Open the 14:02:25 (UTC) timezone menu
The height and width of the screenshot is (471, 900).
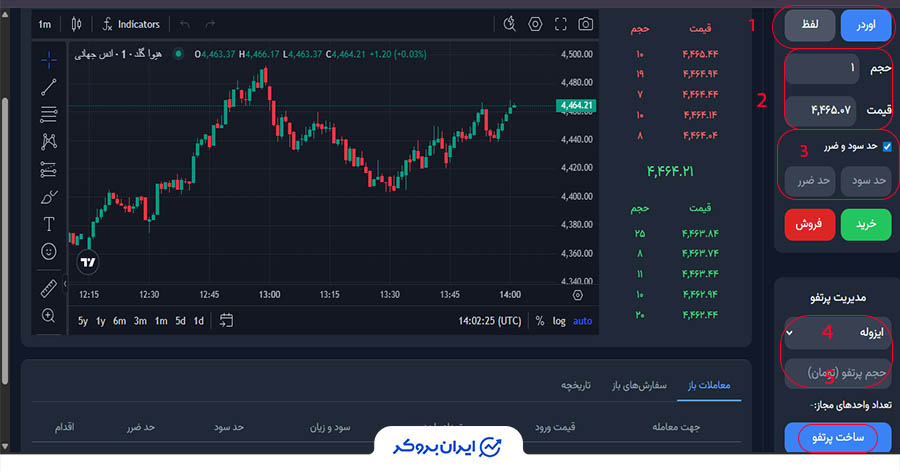[490, 321]
